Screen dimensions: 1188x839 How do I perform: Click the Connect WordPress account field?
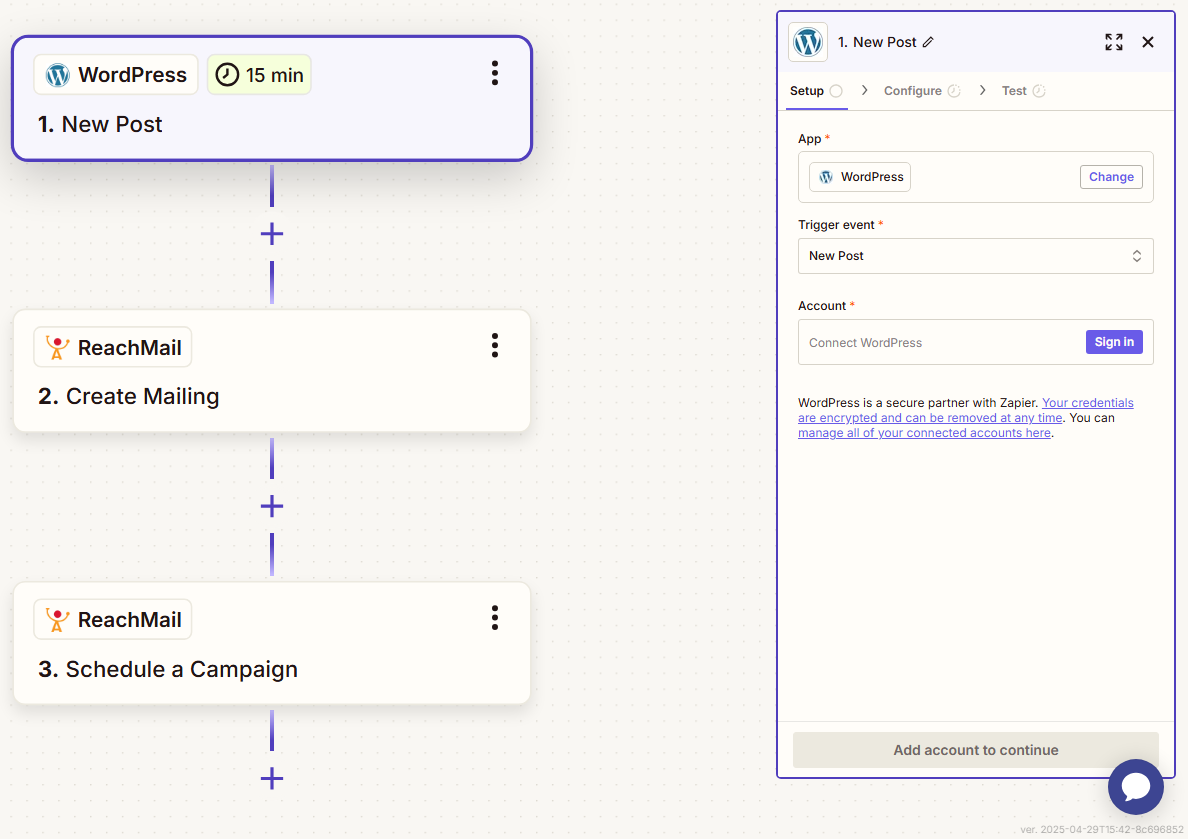click(x=976, y=342)
